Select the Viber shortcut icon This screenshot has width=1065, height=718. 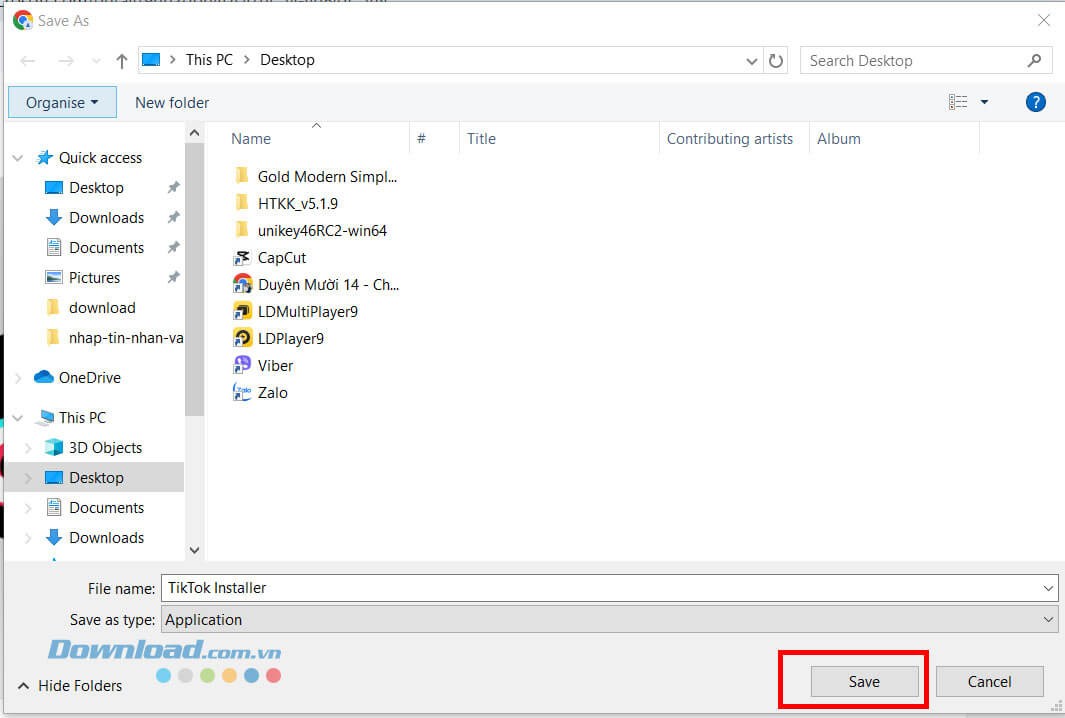coord(242,365)
